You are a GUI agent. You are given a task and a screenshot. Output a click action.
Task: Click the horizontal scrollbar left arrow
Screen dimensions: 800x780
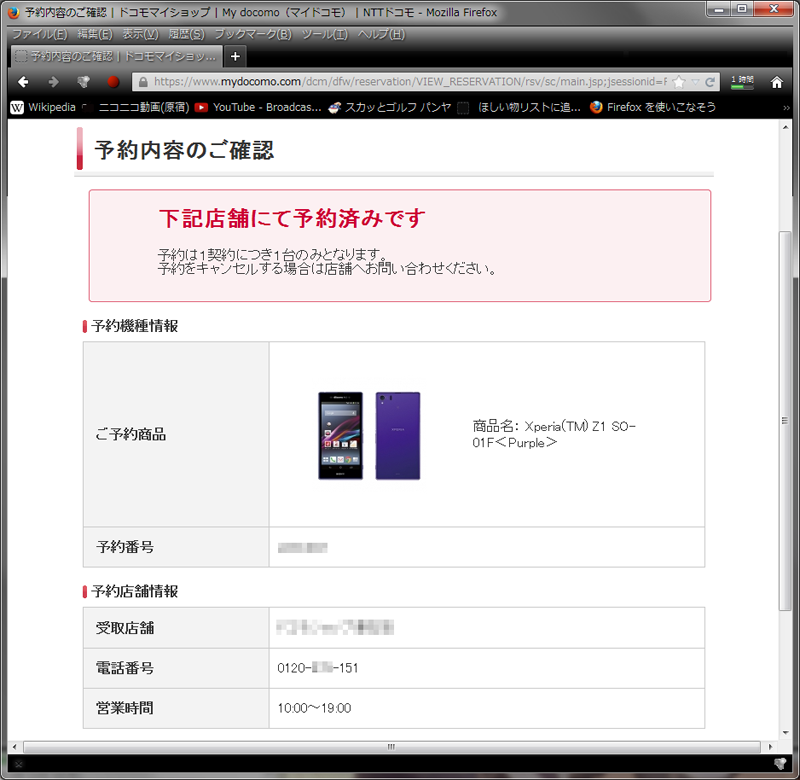[x=14, y=747]
